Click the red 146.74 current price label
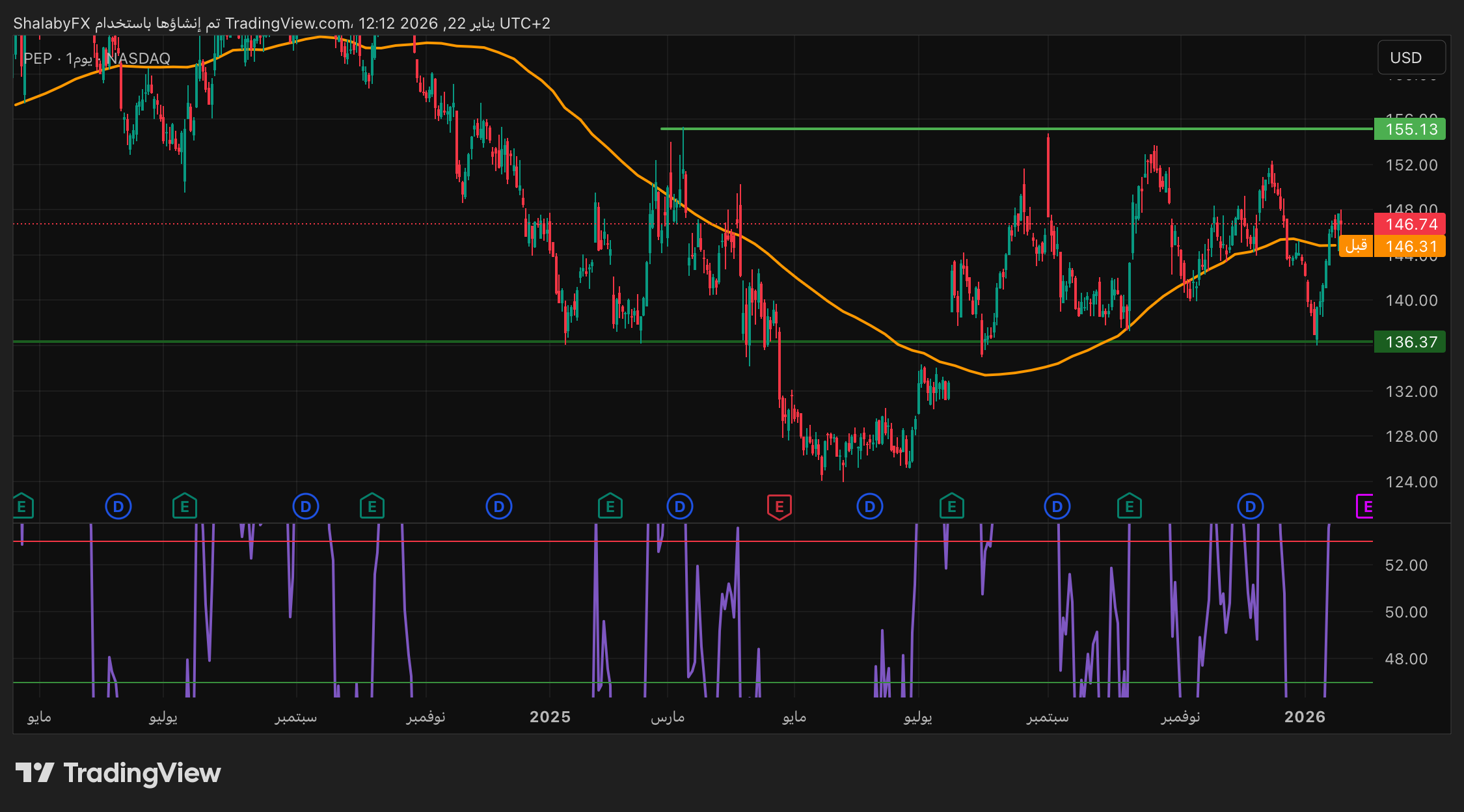The width and height of the screenshot is (1464, 812). 1409,224
